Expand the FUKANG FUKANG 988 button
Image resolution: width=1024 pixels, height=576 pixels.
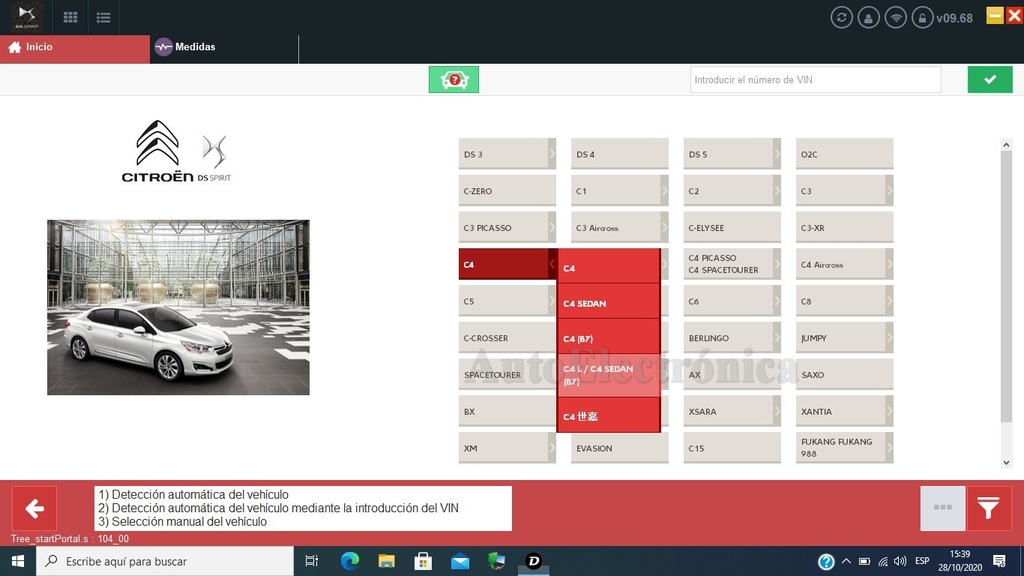tap(844, 448)
